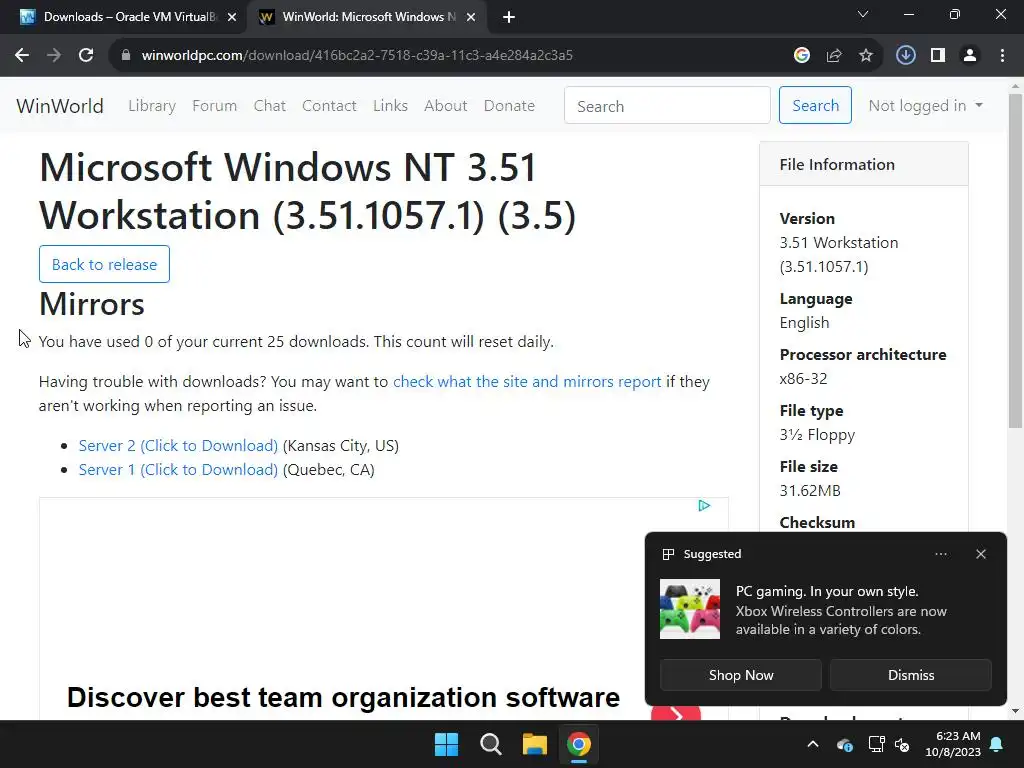Viewport: 1024px width, 768px height.
Task: Click the red arrow button on the ad
Action: click(676, 713)
